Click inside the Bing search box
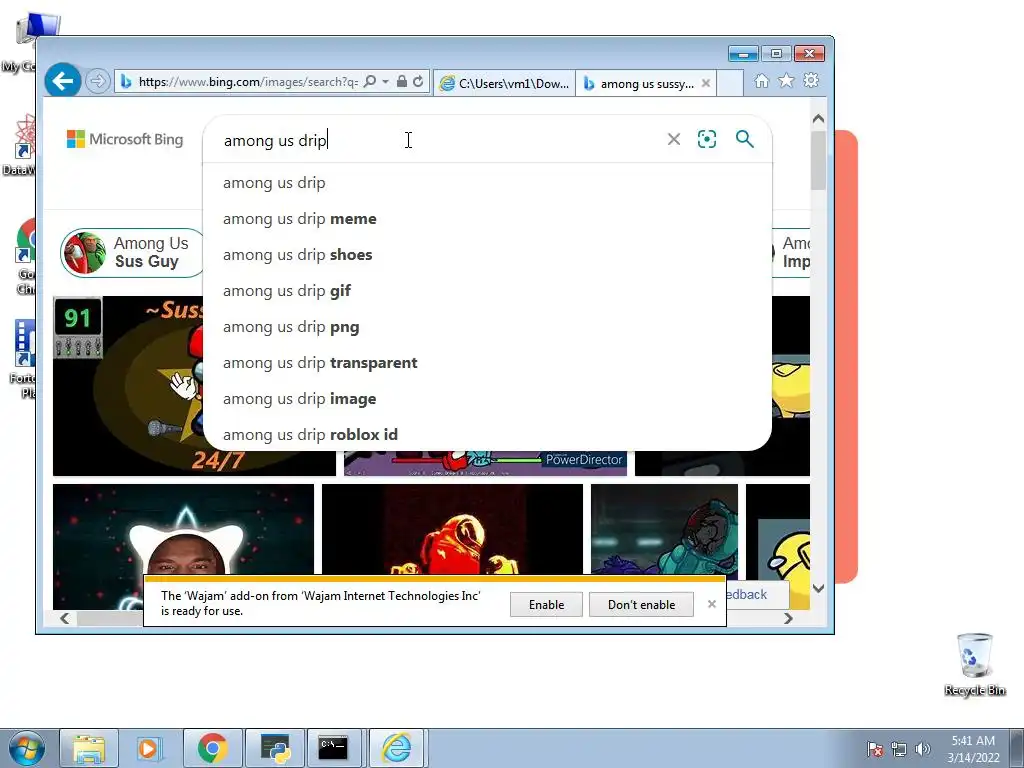Viewport: 1024px width, 768px height. [x=438, y=140]
